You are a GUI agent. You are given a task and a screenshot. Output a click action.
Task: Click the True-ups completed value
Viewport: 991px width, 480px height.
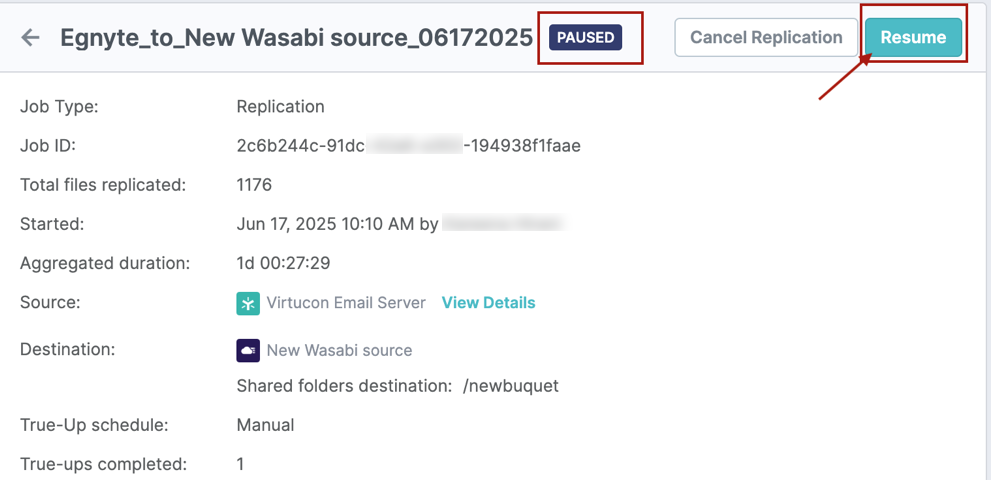pos(240,464)
